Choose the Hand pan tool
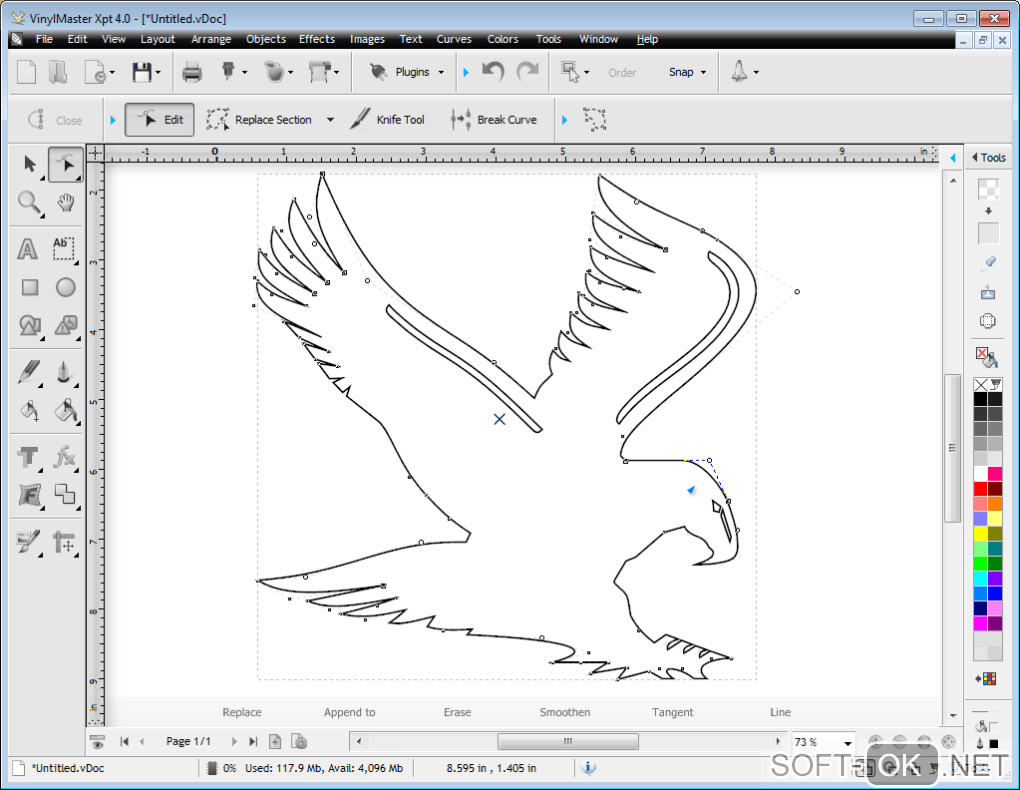Image resolution: width=1020 pixels, height=790 pixels. [65, 203]
